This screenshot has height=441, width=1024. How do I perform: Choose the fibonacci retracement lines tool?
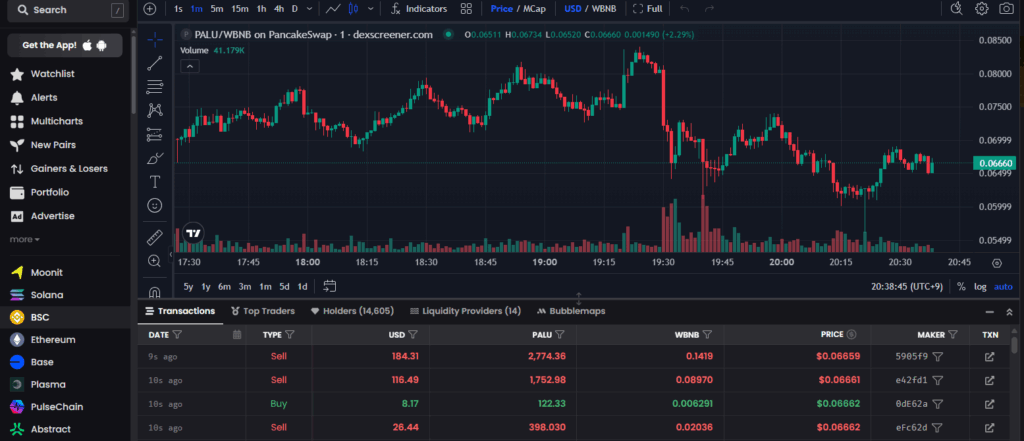[x=154, y=87]
